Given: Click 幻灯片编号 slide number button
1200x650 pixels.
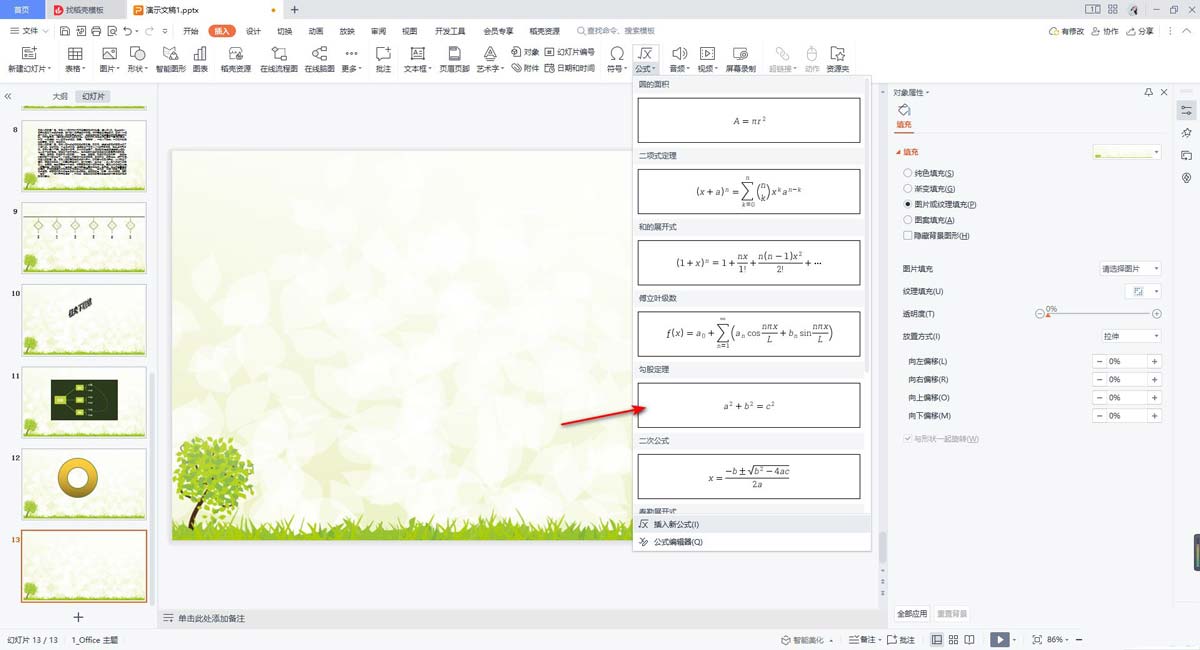Looking at the screenshot, I should click(x=570, y=52).
